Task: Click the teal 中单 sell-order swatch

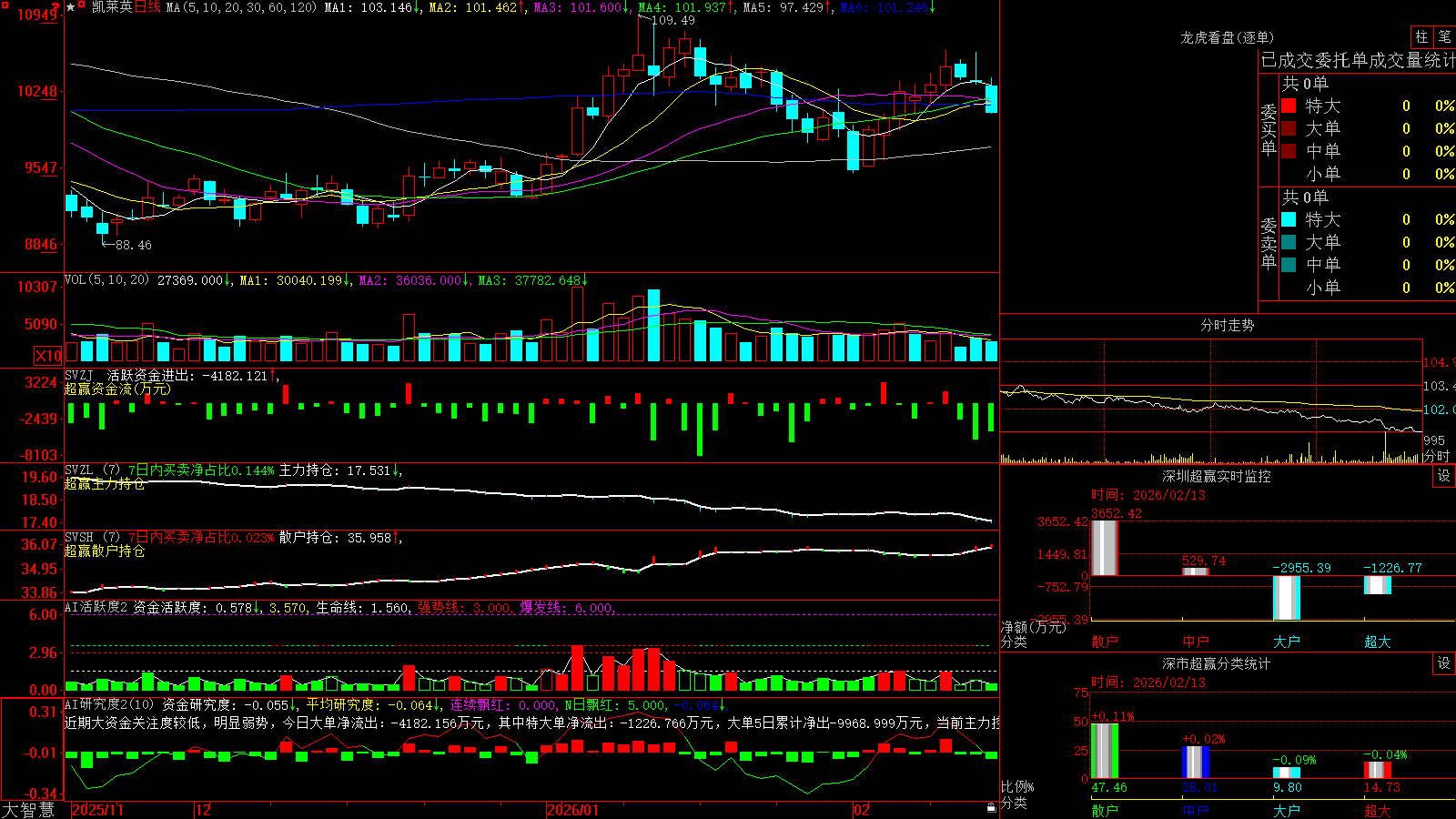Action: [x=1289, y=265]
